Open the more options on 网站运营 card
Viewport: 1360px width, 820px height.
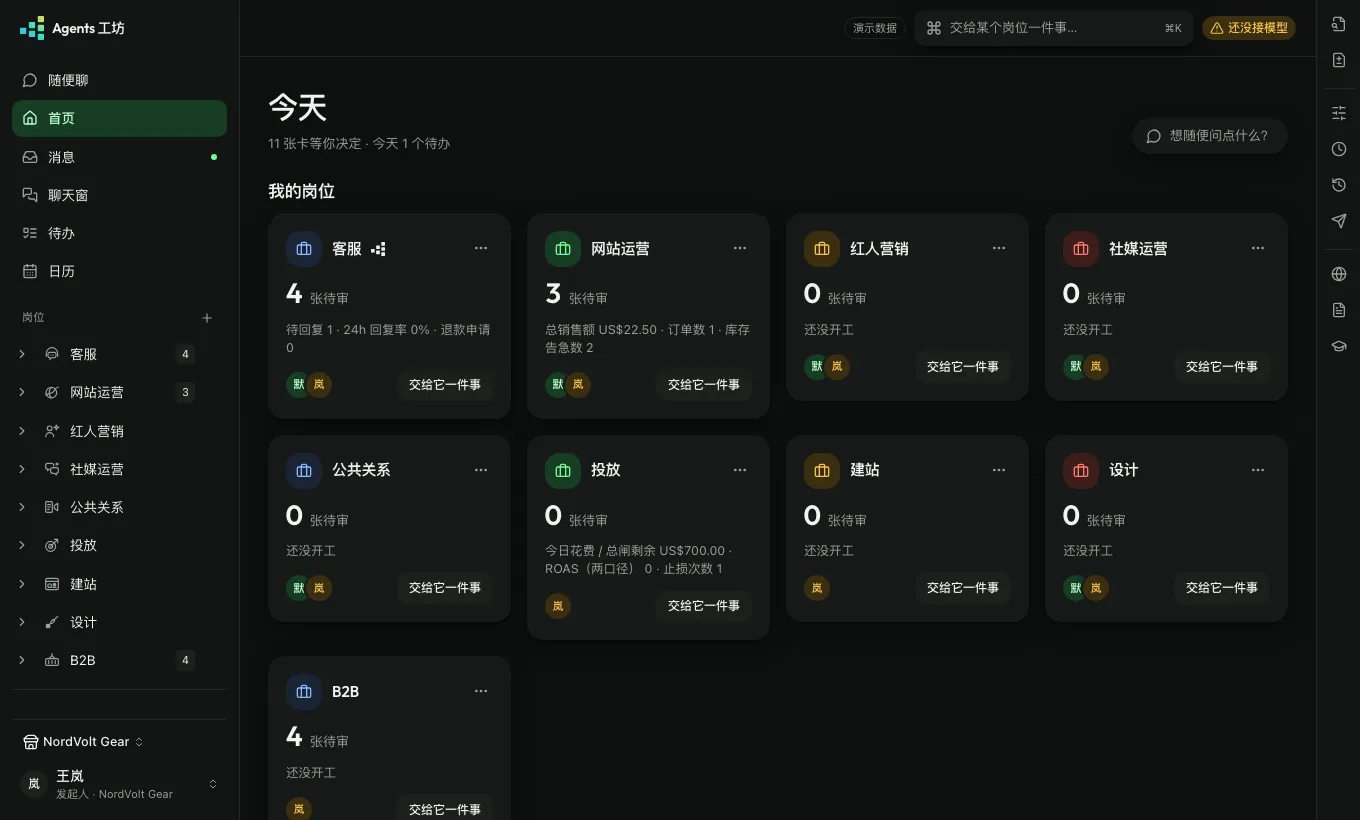(740, 248)
